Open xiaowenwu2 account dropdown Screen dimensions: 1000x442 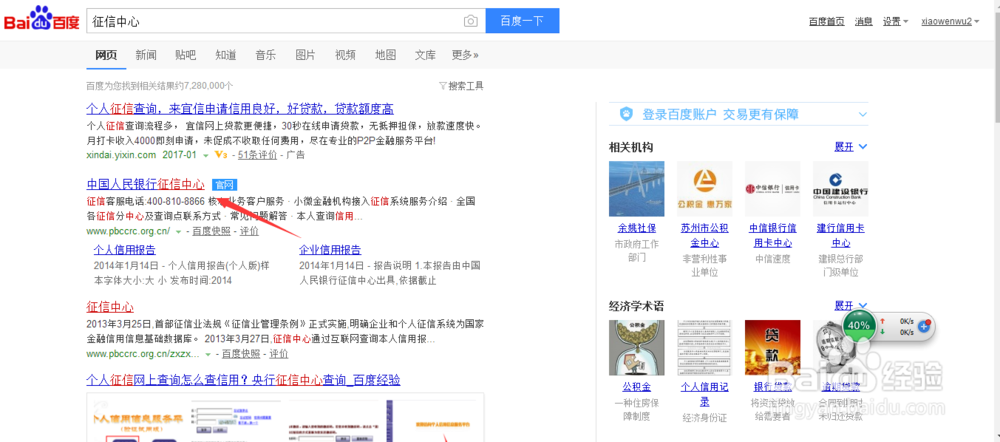coord(950,21)
